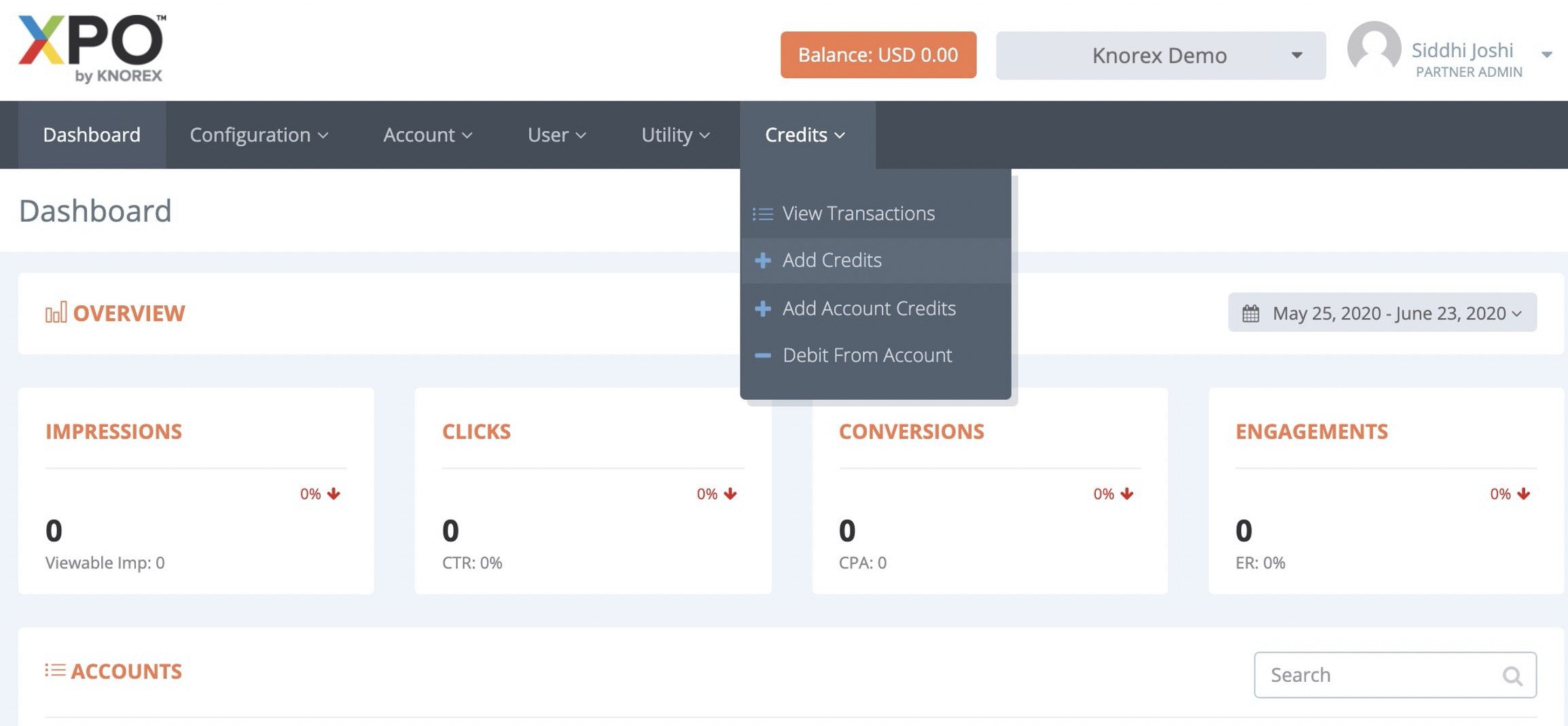Select Add Credits from Credits menu
1568x726 pixels.
coord(832,260)
